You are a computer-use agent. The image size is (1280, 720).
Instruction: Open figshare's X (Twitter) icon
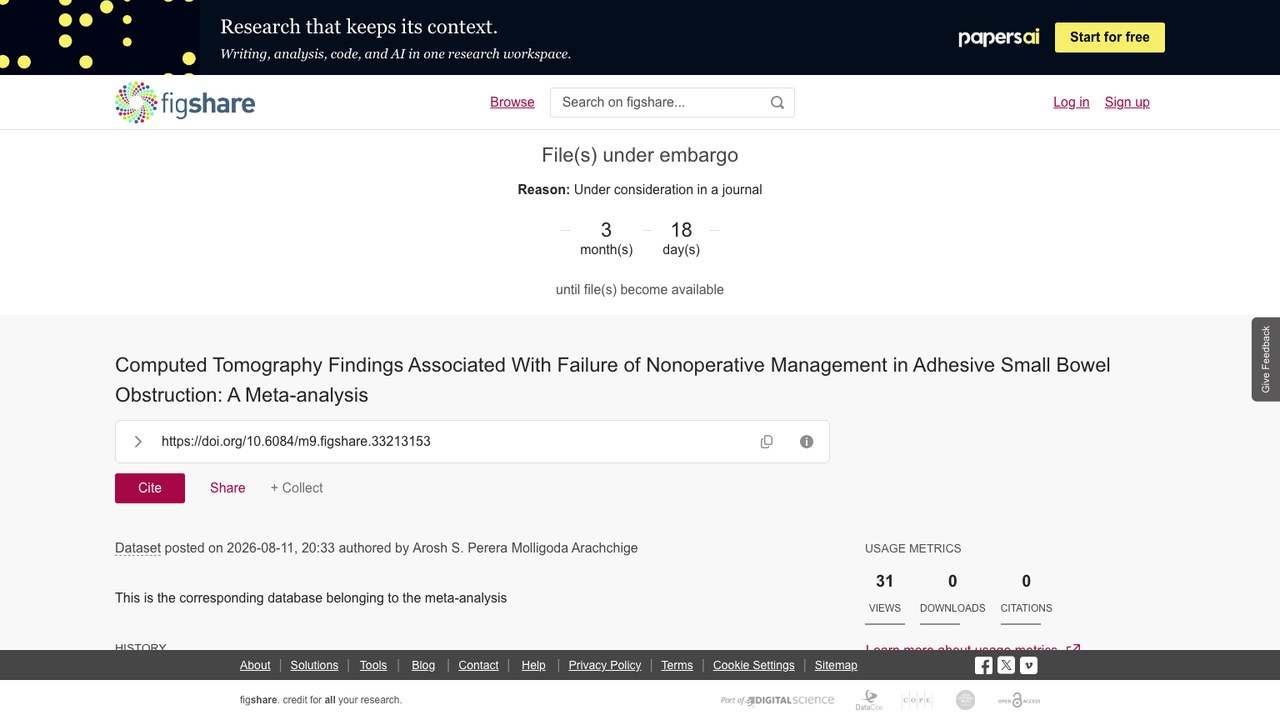click(1006, 665)
